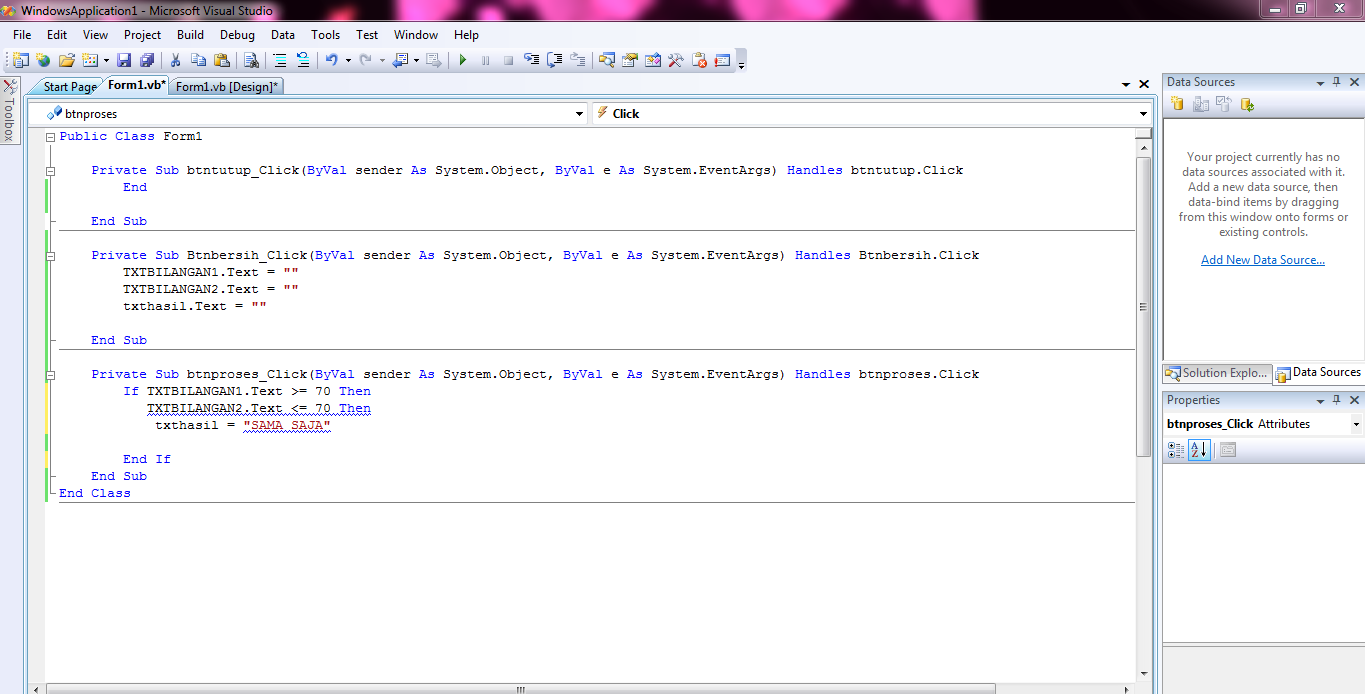Open the Debug menu
The width and height of the screenshot is (1365, 694).
click(x=237, y=34)
